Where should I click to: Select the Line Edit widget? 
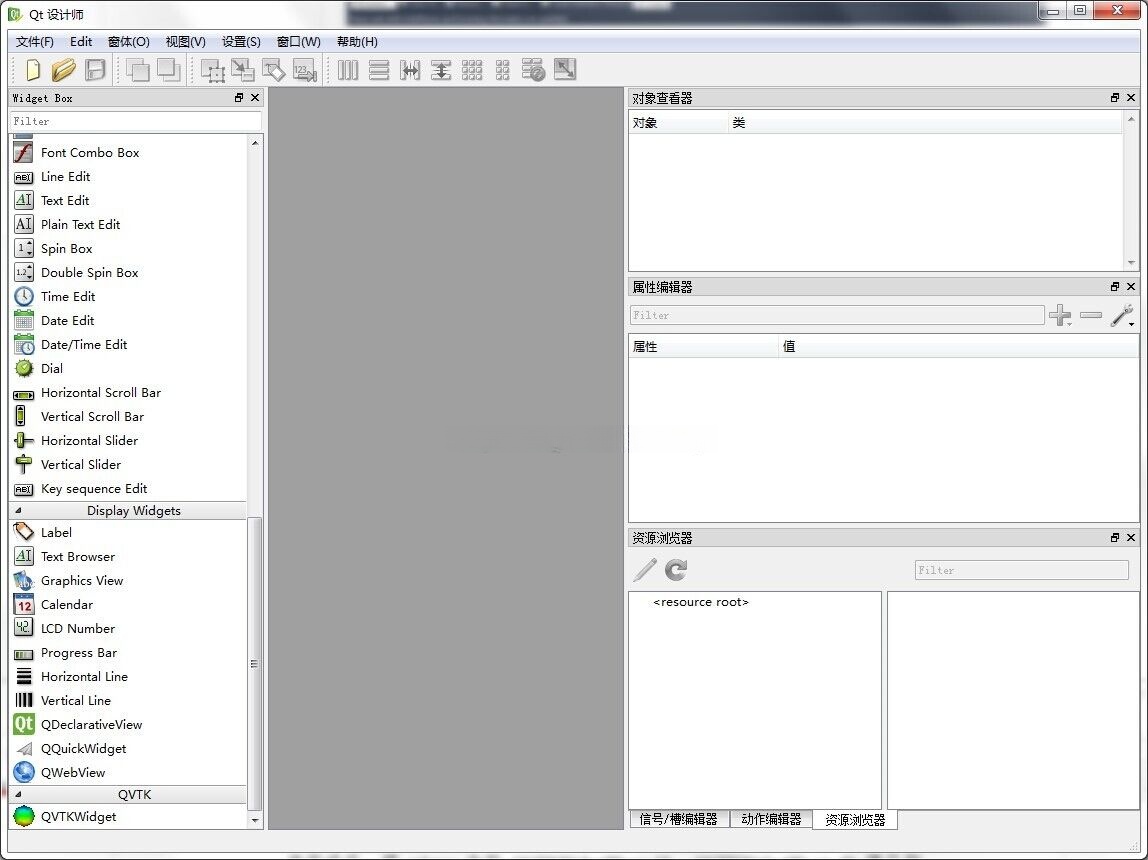point(129,176)
